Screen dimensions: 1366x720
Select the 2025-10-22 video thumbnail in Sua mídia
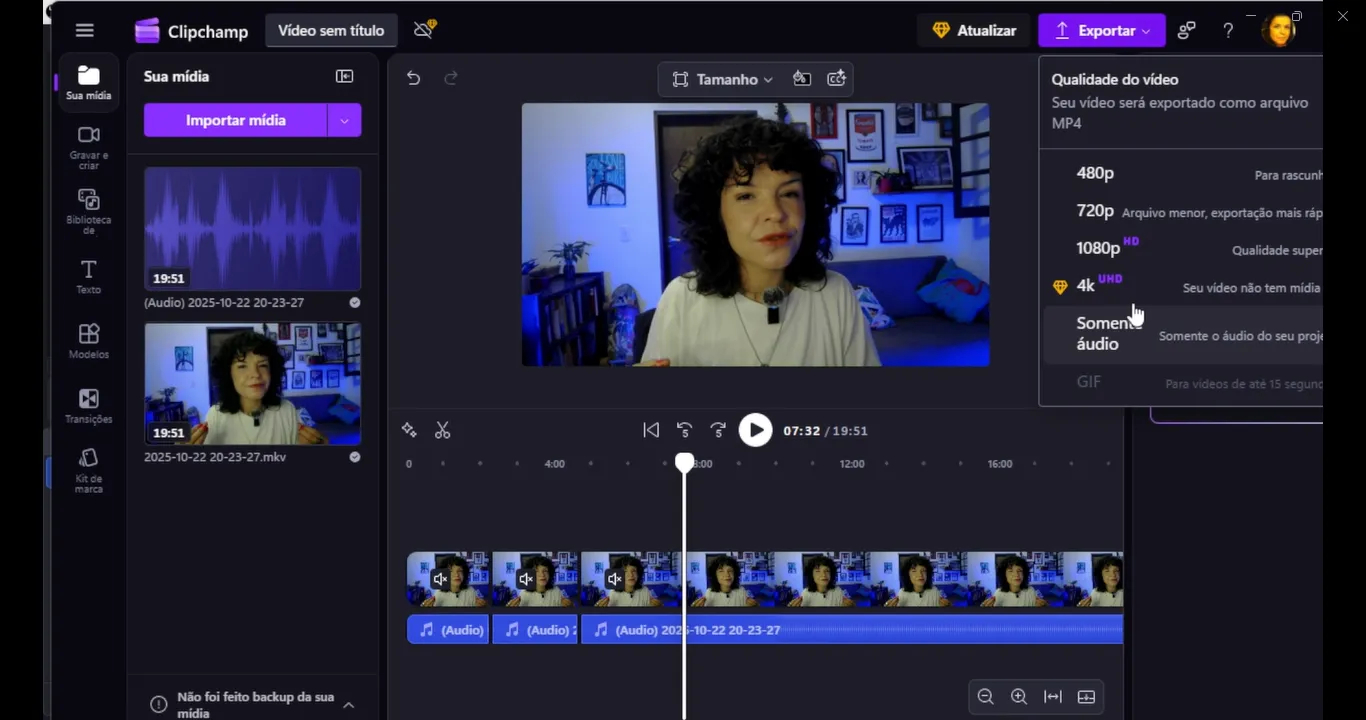click(x=252, y=384)
